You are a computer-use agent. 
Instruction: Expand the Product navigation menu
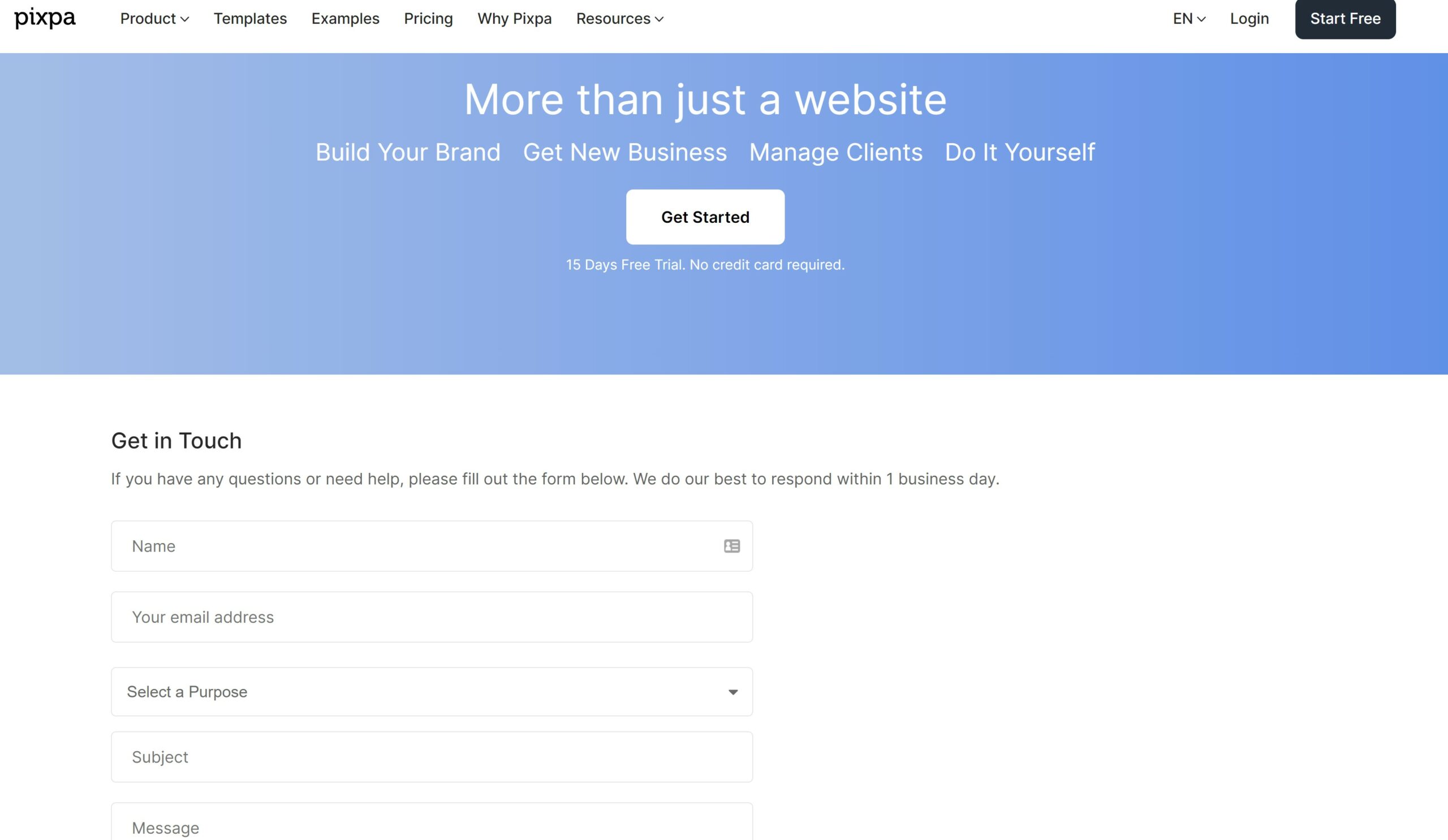[x=155, y=18]
